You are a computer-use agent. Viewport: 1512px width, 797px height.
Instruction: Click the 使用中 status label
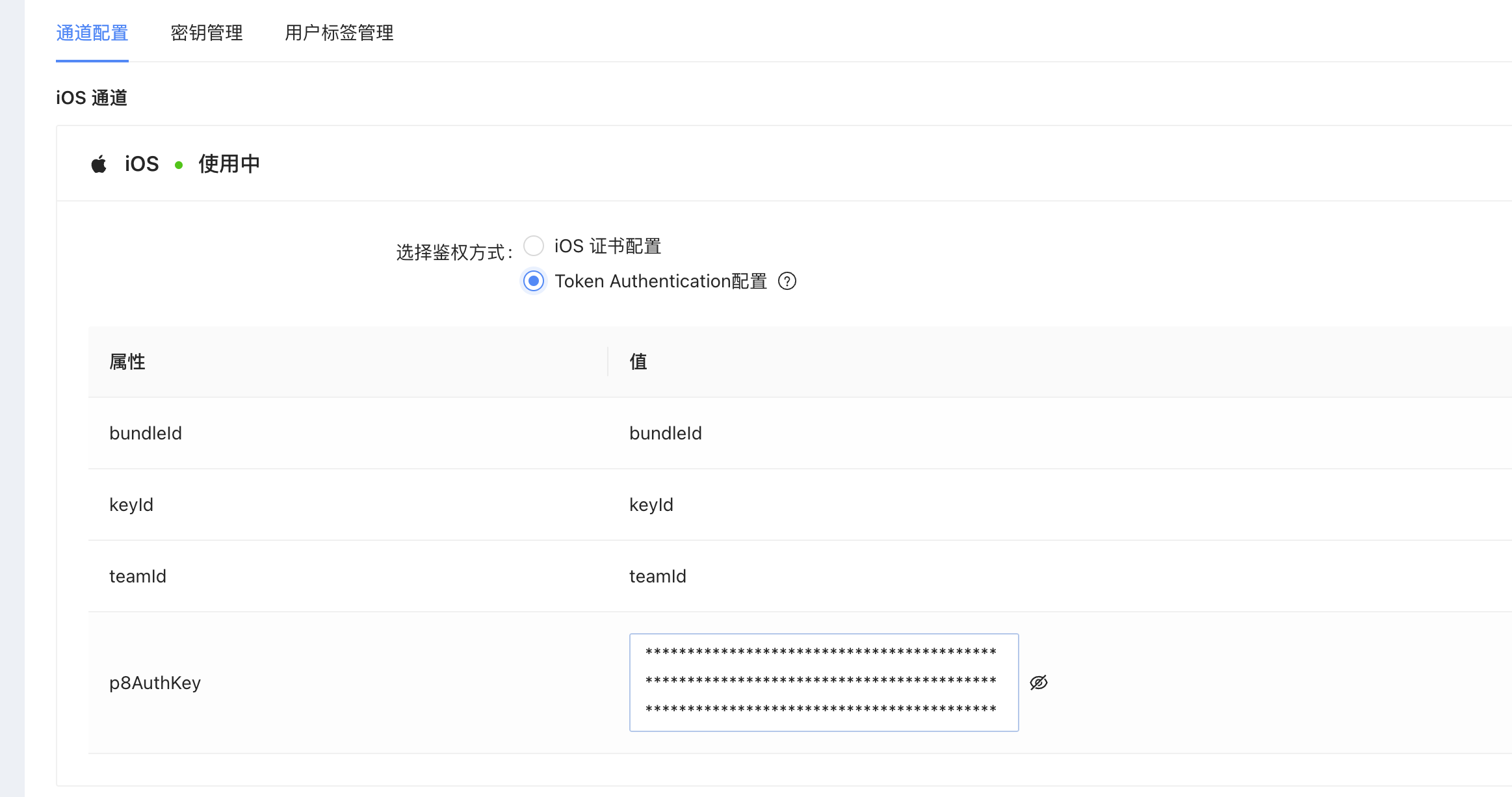point(229,164)
